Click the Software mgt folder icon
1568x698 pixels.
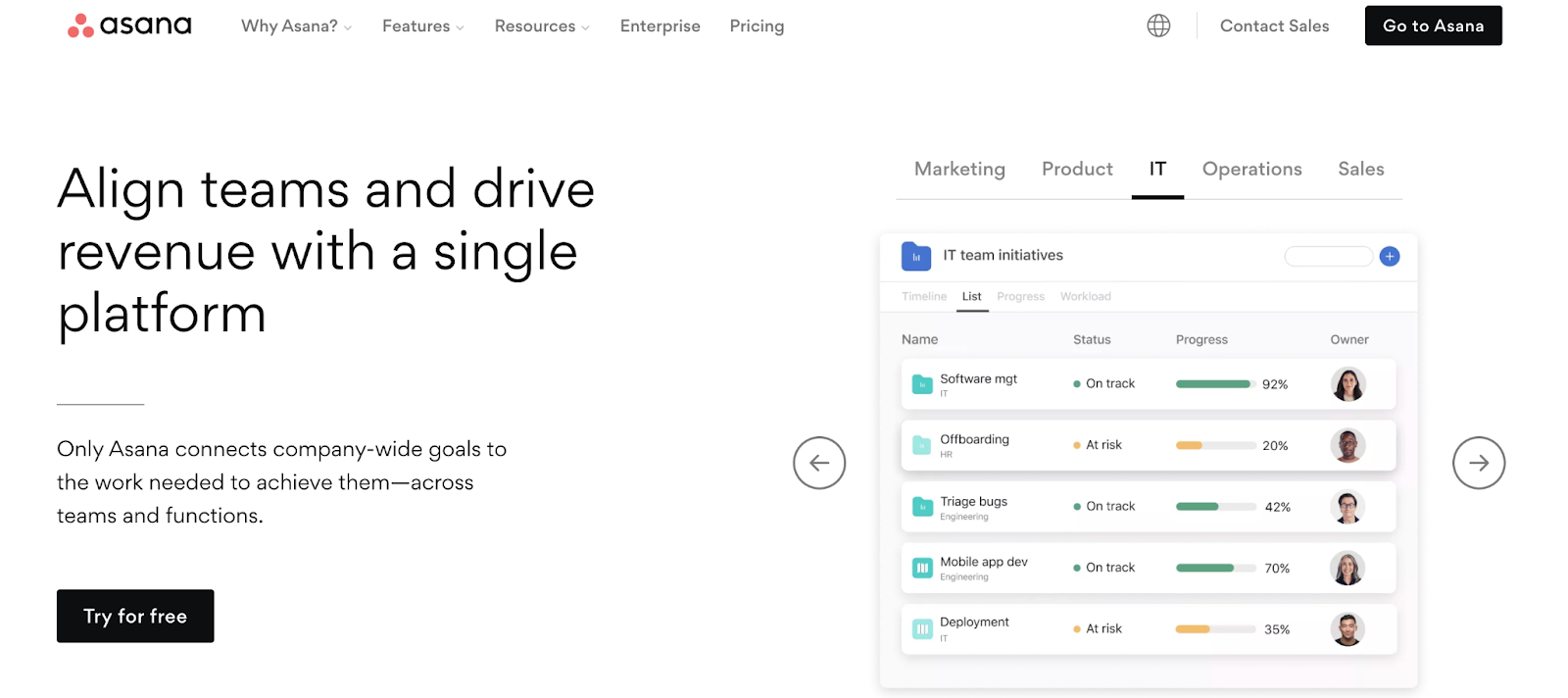(922, 384)
